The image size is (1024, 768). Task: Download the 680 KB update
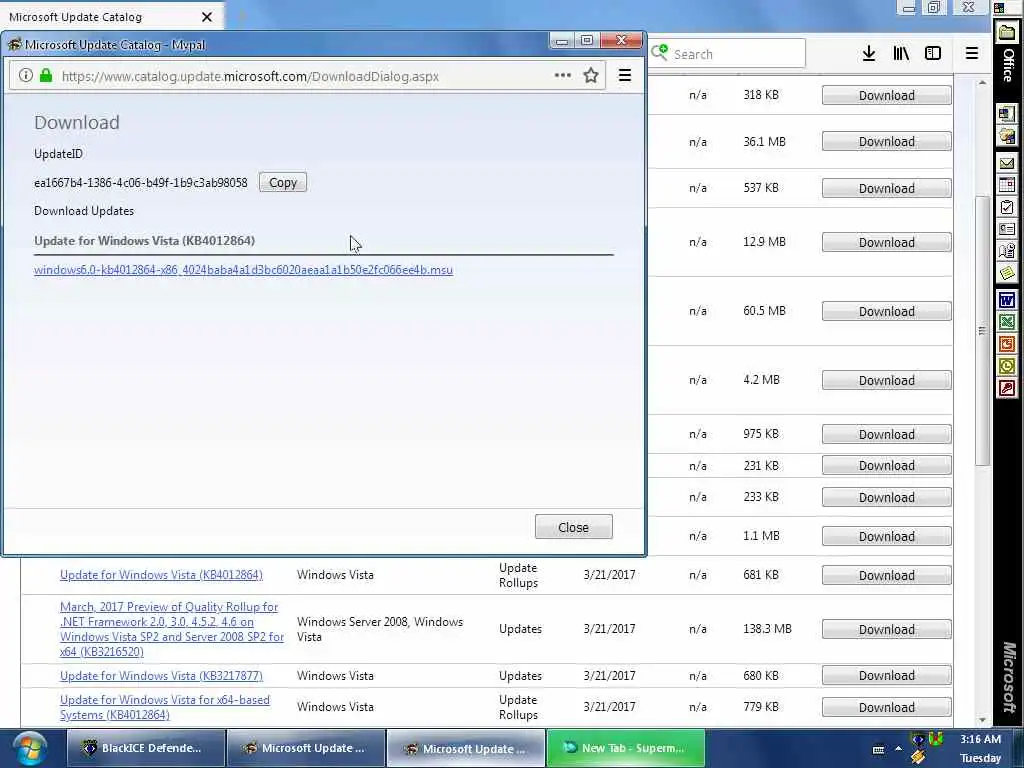point(886,676)
